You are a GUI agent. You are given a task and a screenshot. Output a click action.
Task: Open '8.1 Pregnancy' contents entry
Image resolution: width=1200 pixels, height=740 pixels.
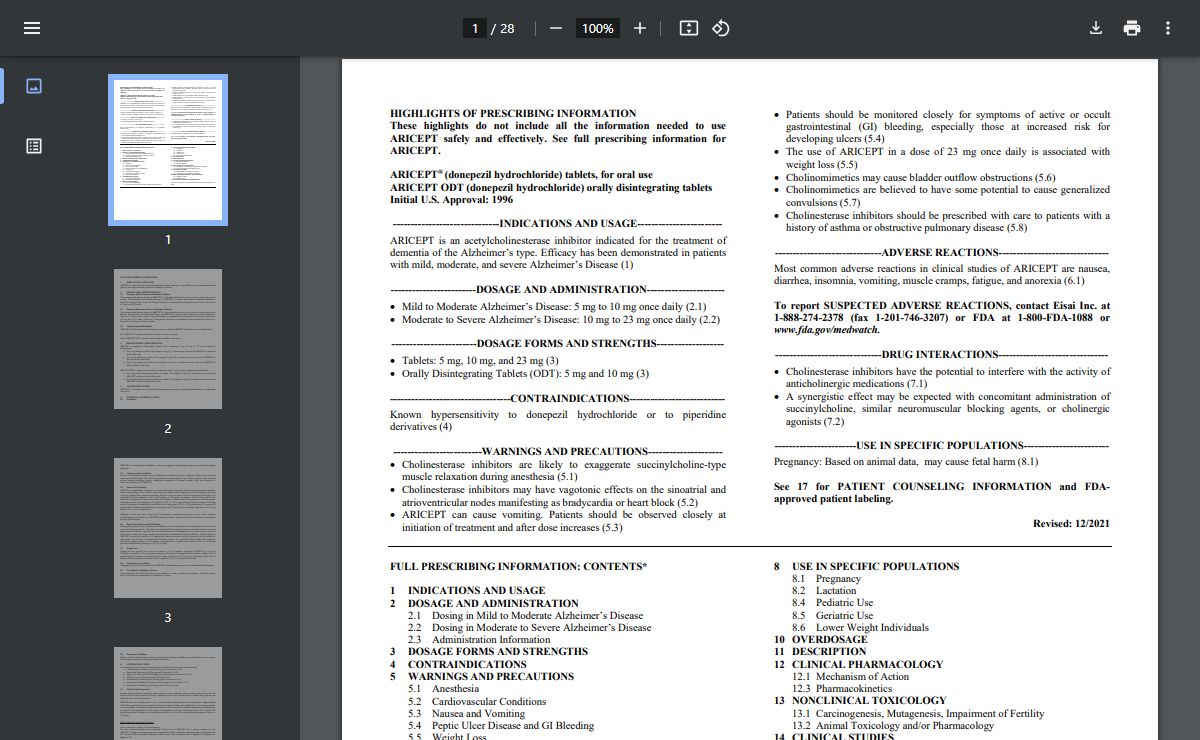(826, 579)
